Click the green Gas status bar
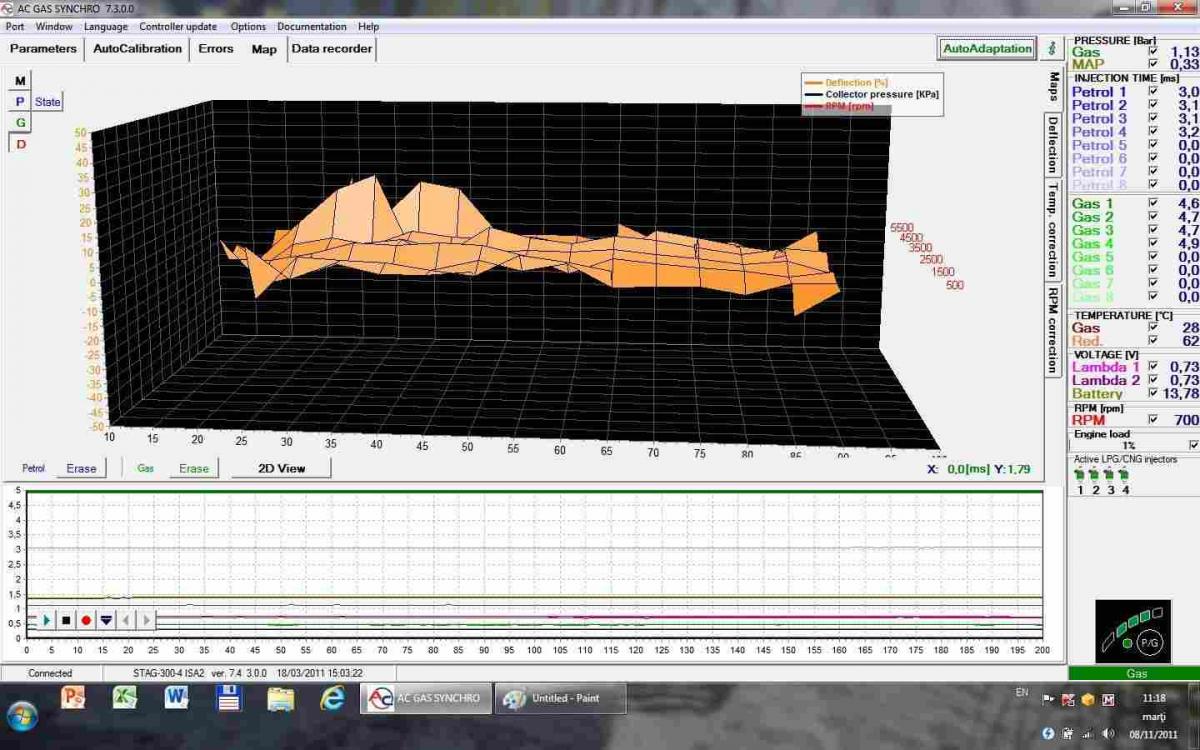The width and height of the screenshot is (1200, 750). pos(1133,673)
